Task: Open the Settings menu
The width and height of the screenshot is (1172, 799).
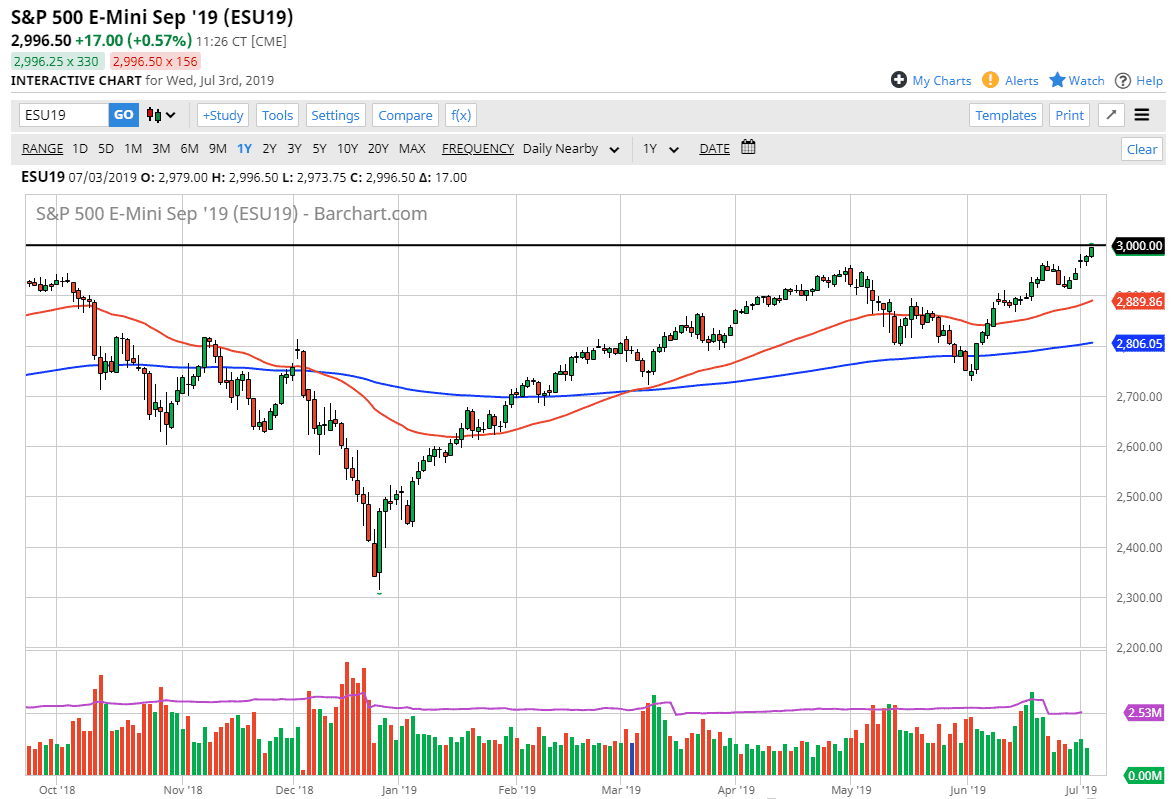Action: (335, 114)
